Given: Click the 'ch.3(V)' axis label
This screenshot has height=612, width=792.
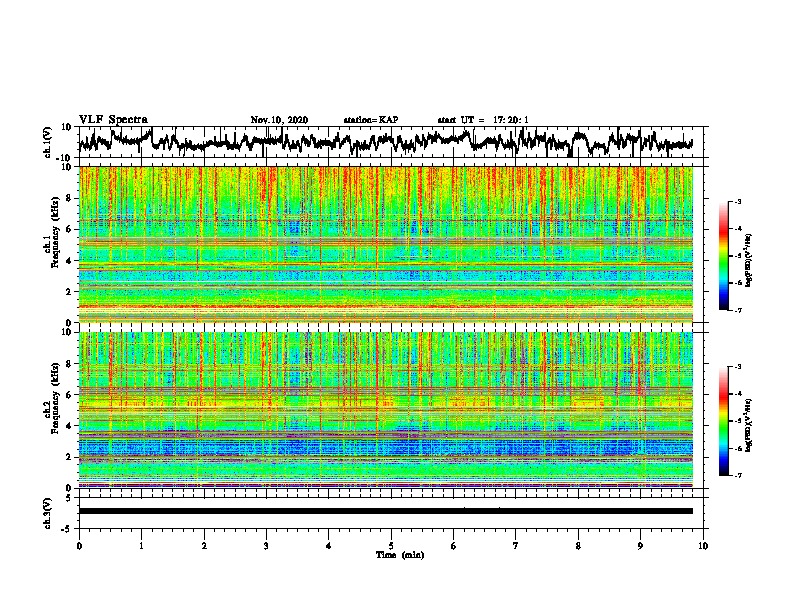Looking at the screenshot, I should point(48,513).
